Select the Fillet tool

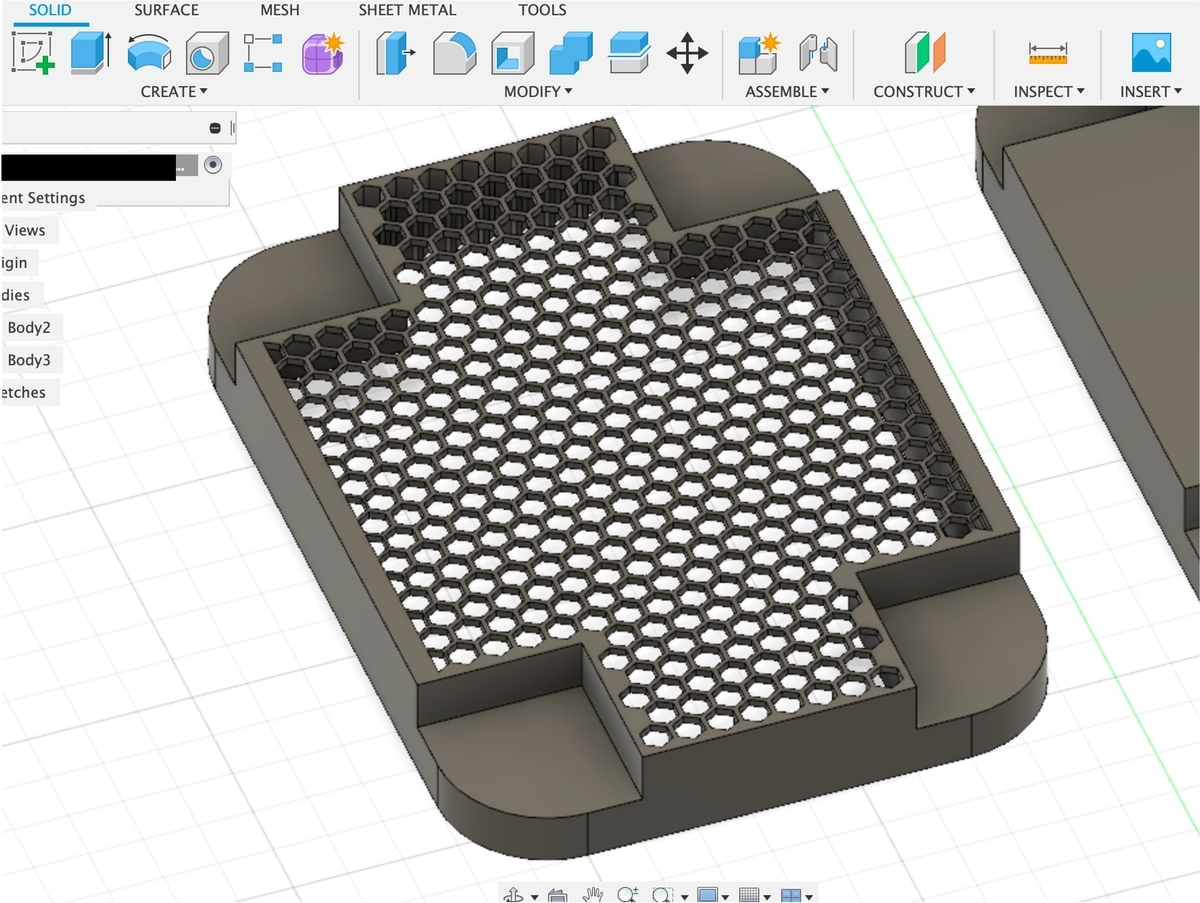[x=454, y=52]
